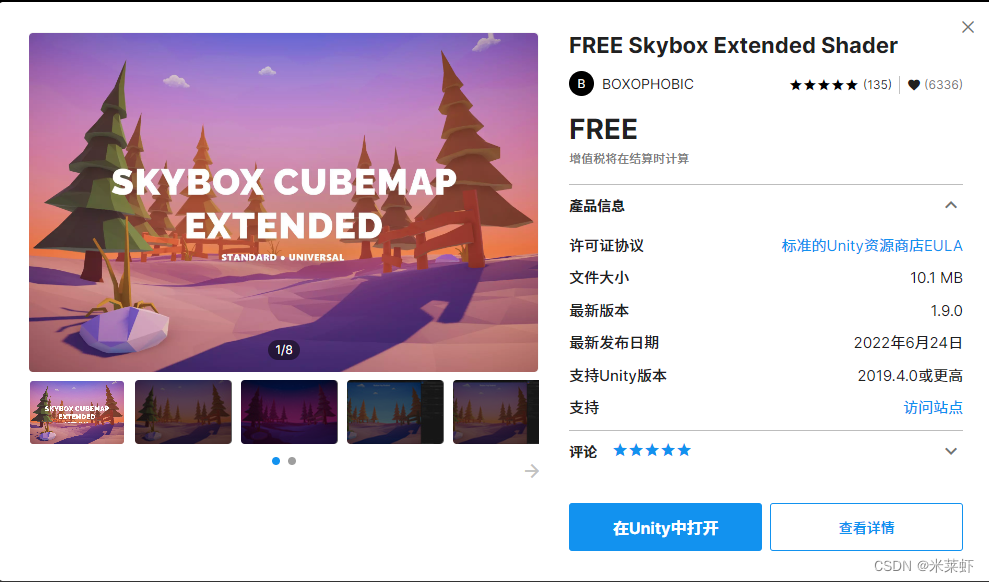Select the second carousel page dot
Image resolution: width=989 pixels, height=582 pixels.
[292, 461]
